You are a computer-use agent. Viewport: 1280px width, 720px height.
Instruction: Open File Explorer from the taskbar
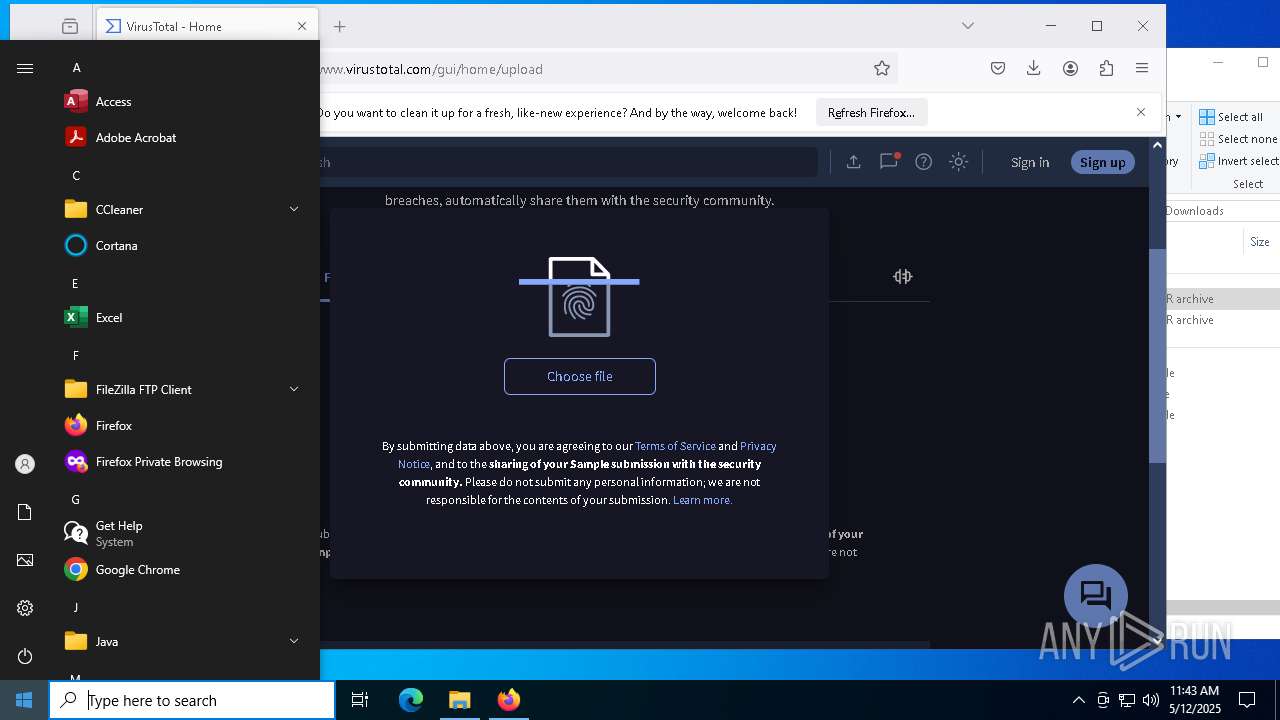click(460, 700)
